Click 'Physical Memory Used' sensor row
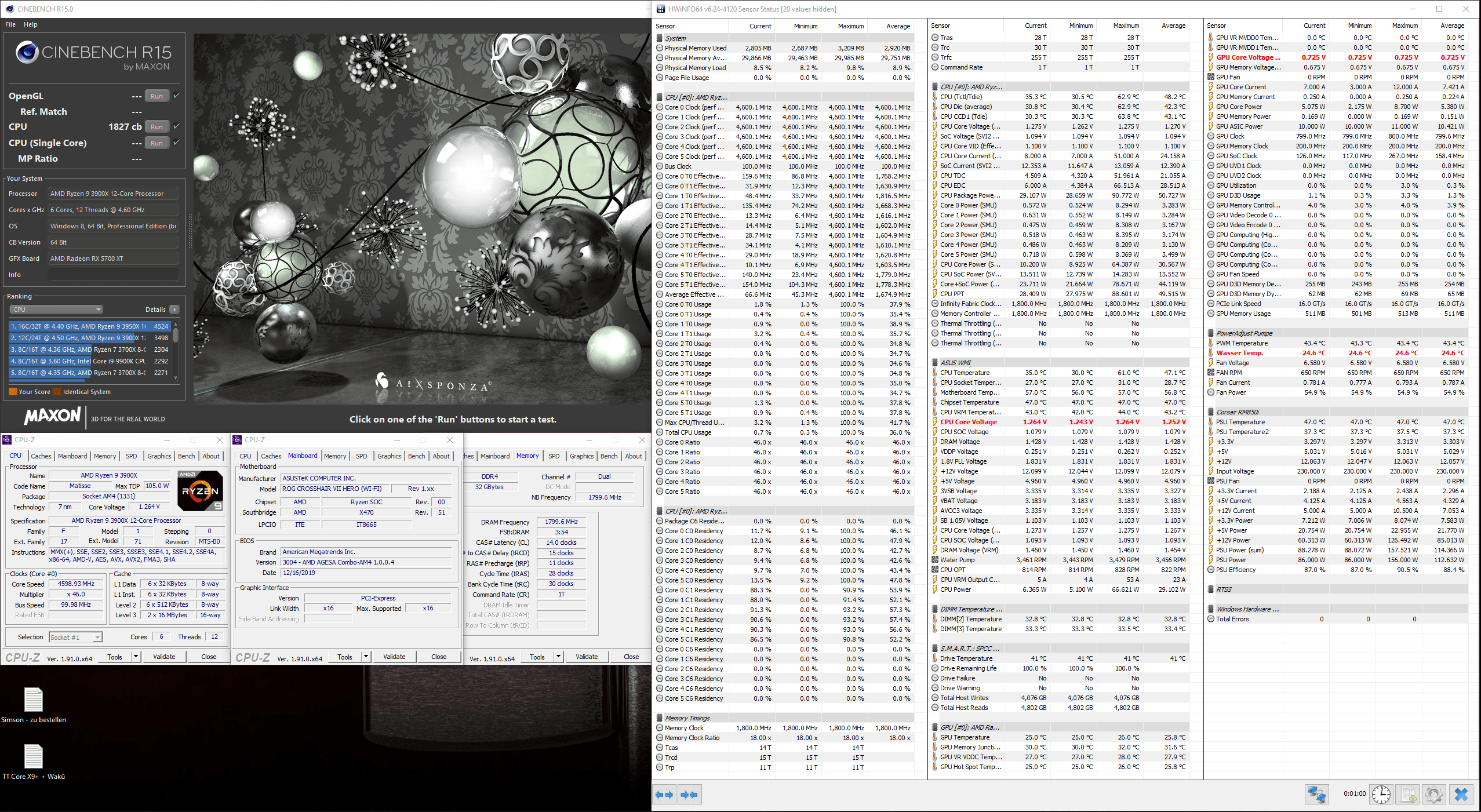The height and width of the screenshot is (812, 1481). point(785,48)
